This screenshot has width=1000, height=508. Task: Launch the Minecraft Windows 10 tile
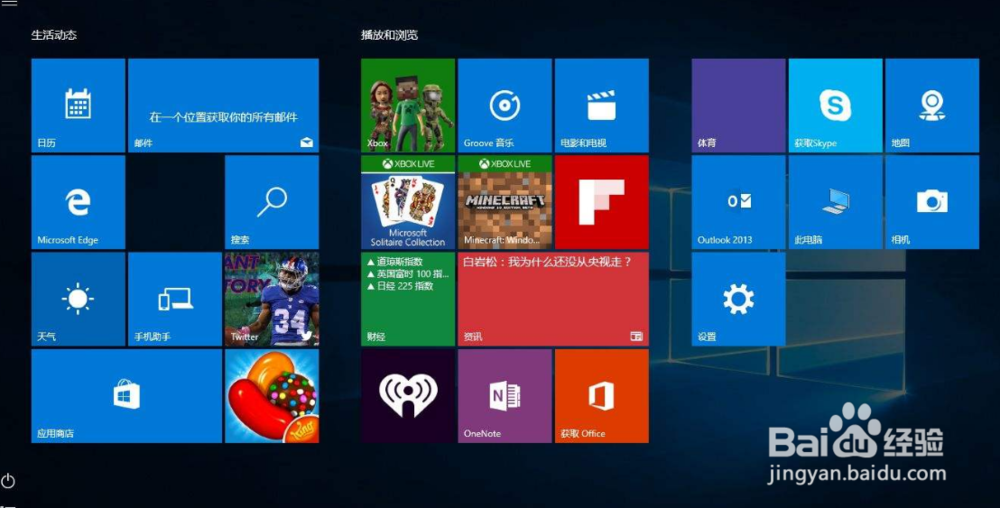click(x=504, y=202)
